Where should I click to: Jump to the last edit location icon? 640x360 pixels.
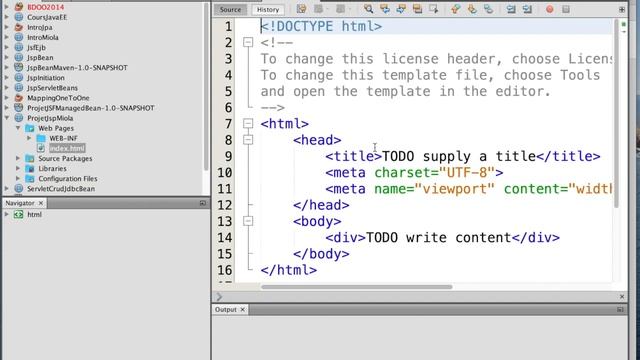[302, 9]
